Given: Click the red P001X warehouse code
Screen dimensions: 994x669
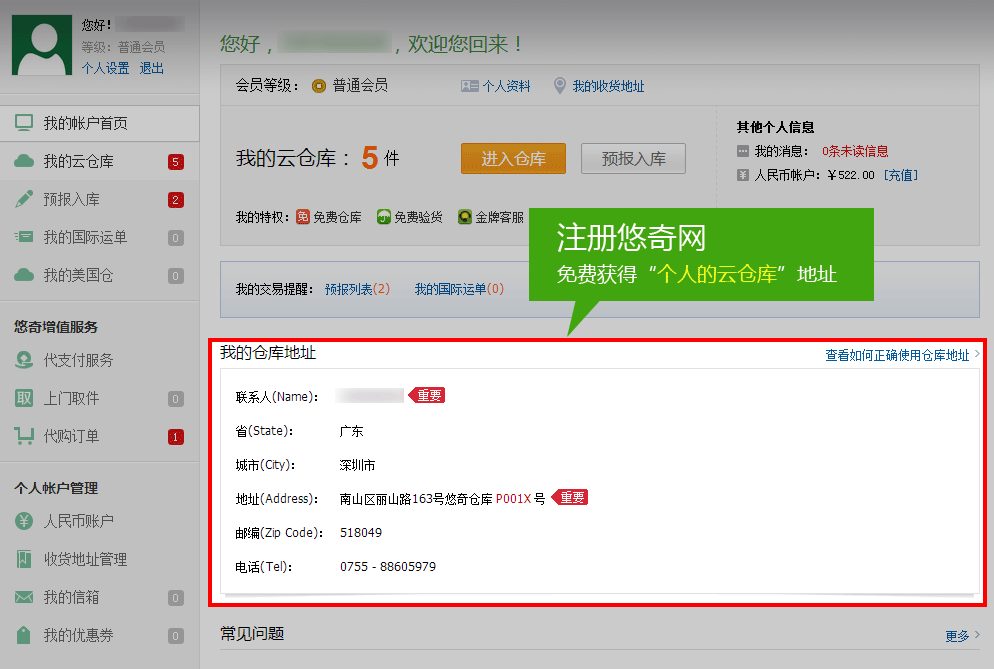Looking at the screenshot, I should pos(513,499).
